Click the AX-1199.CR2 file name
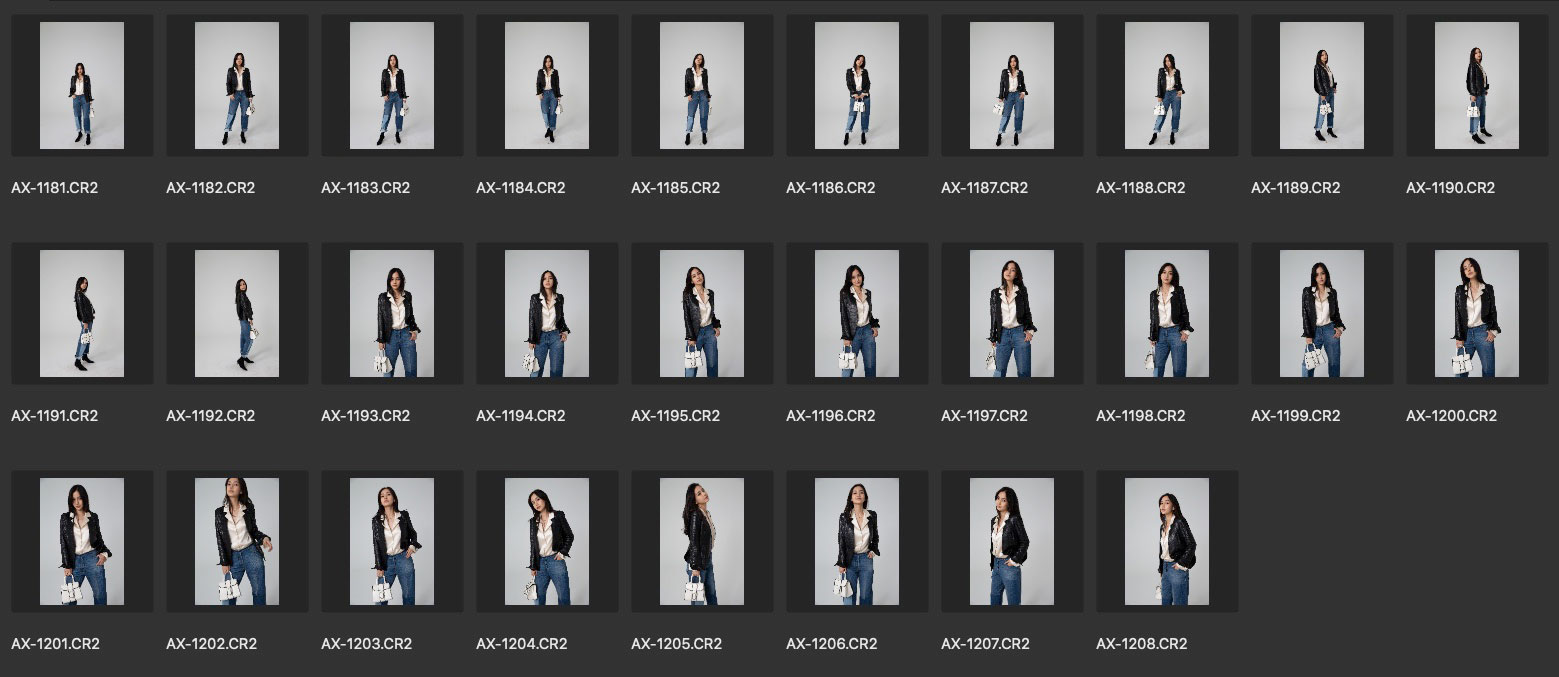This screenshot has height=677, width=1559. (1296, 416)
